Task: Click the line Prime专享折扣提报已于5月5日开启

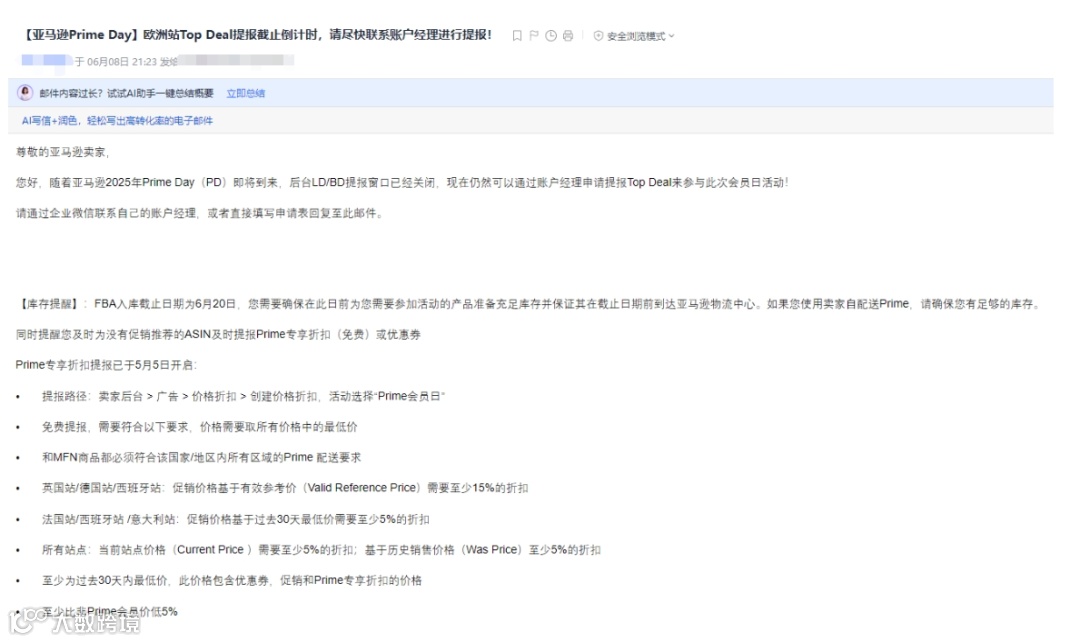Action: (x=106, y=365)
